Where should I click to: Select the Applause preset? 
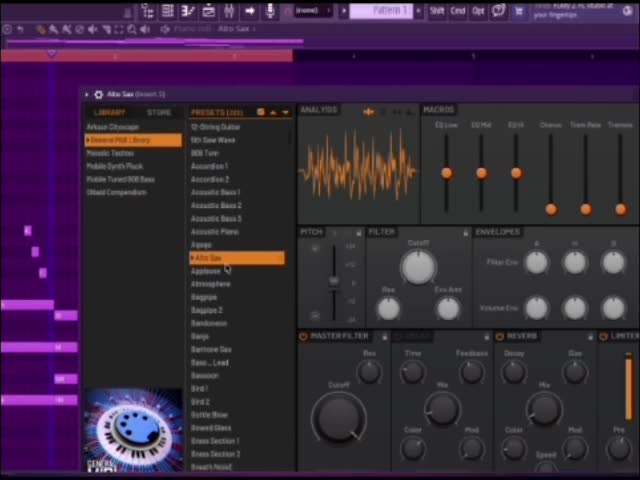pos(206,271)
